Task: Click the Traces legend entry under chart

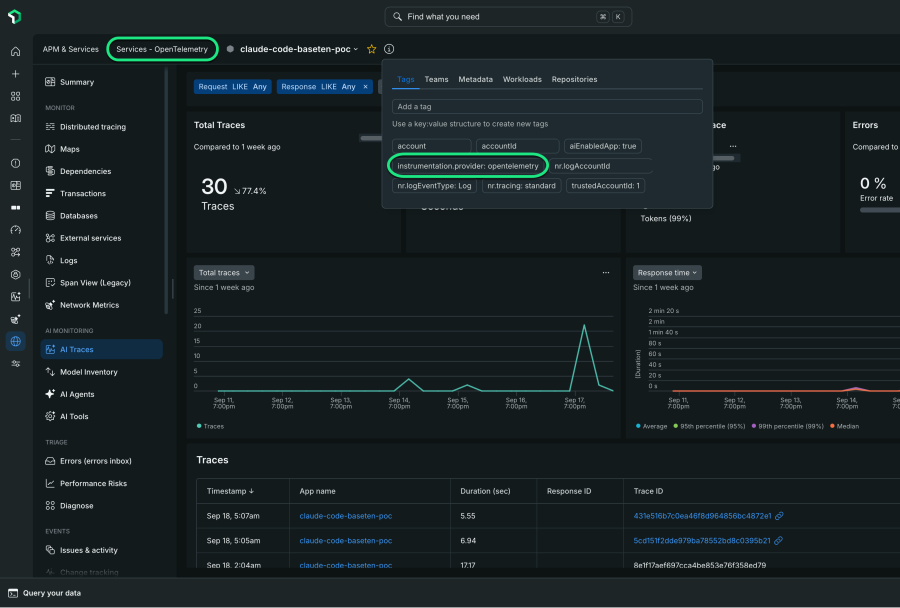Action: 210,427
